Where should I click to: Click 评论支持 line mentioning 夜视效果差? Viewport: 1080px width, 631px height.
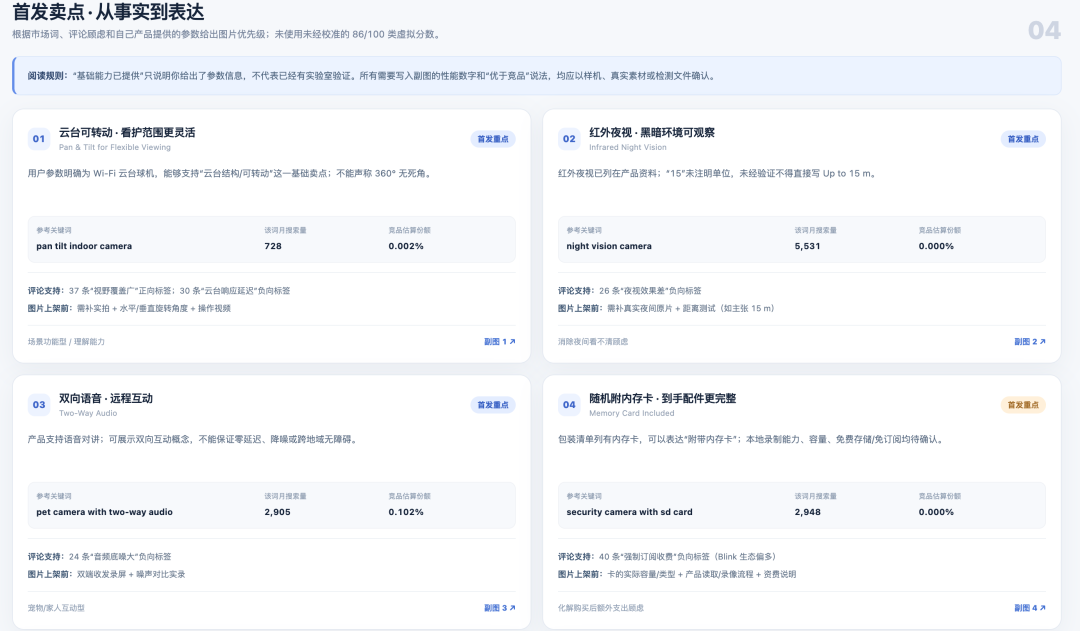coord(630,291)
